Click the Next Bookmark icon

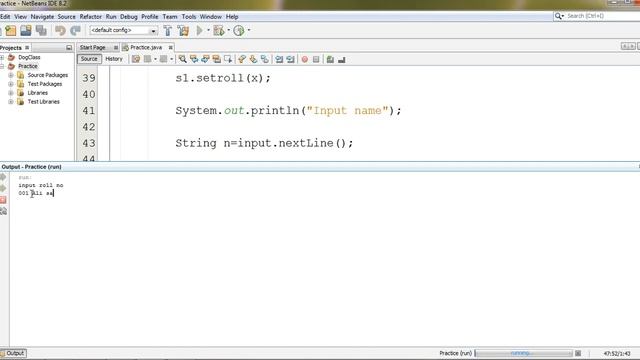click(253, 60)
